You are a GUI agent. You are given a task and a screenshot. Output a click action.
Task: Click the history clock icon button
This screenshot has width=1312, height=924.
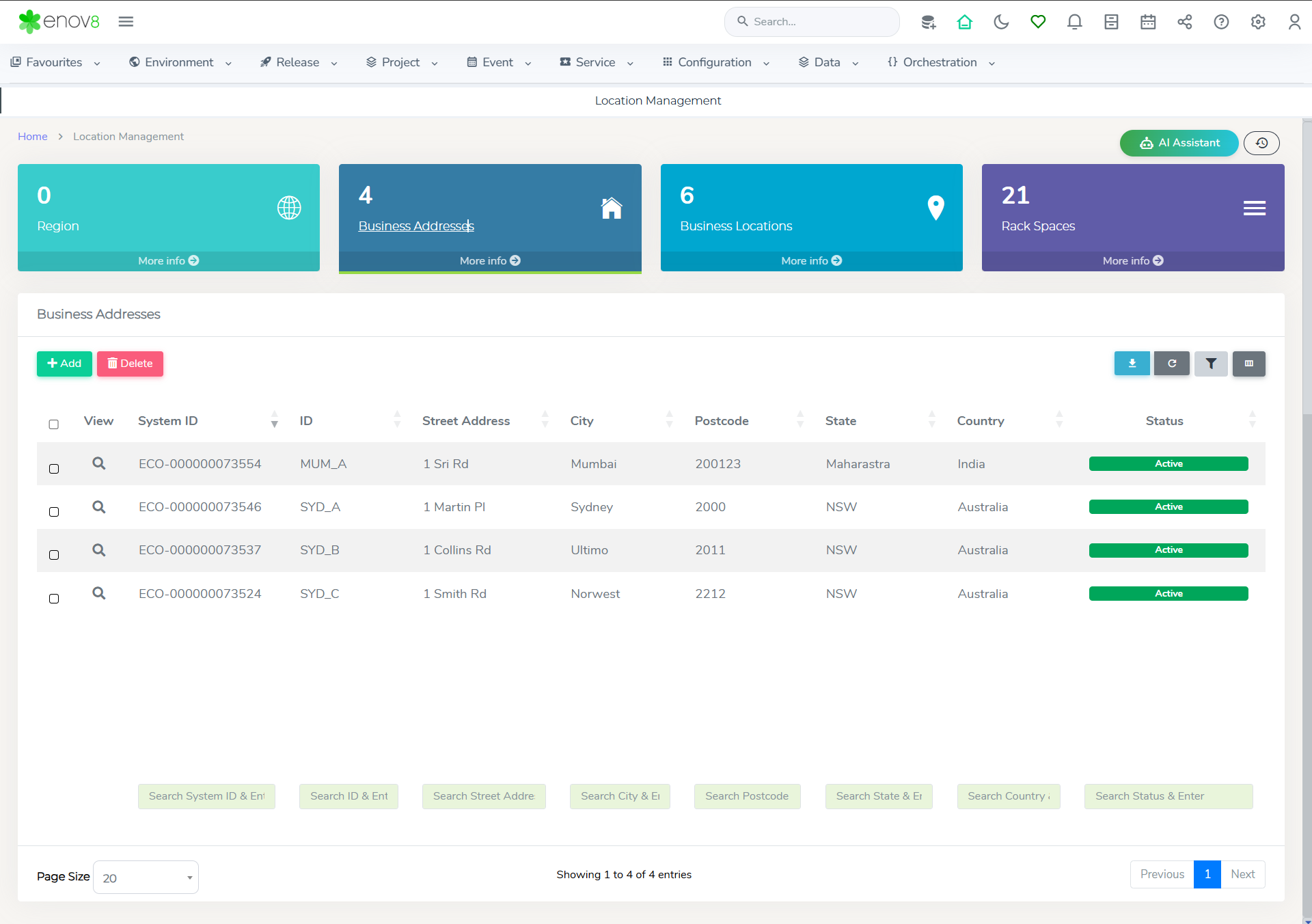pyautogui.click(x=1261, y=143)
